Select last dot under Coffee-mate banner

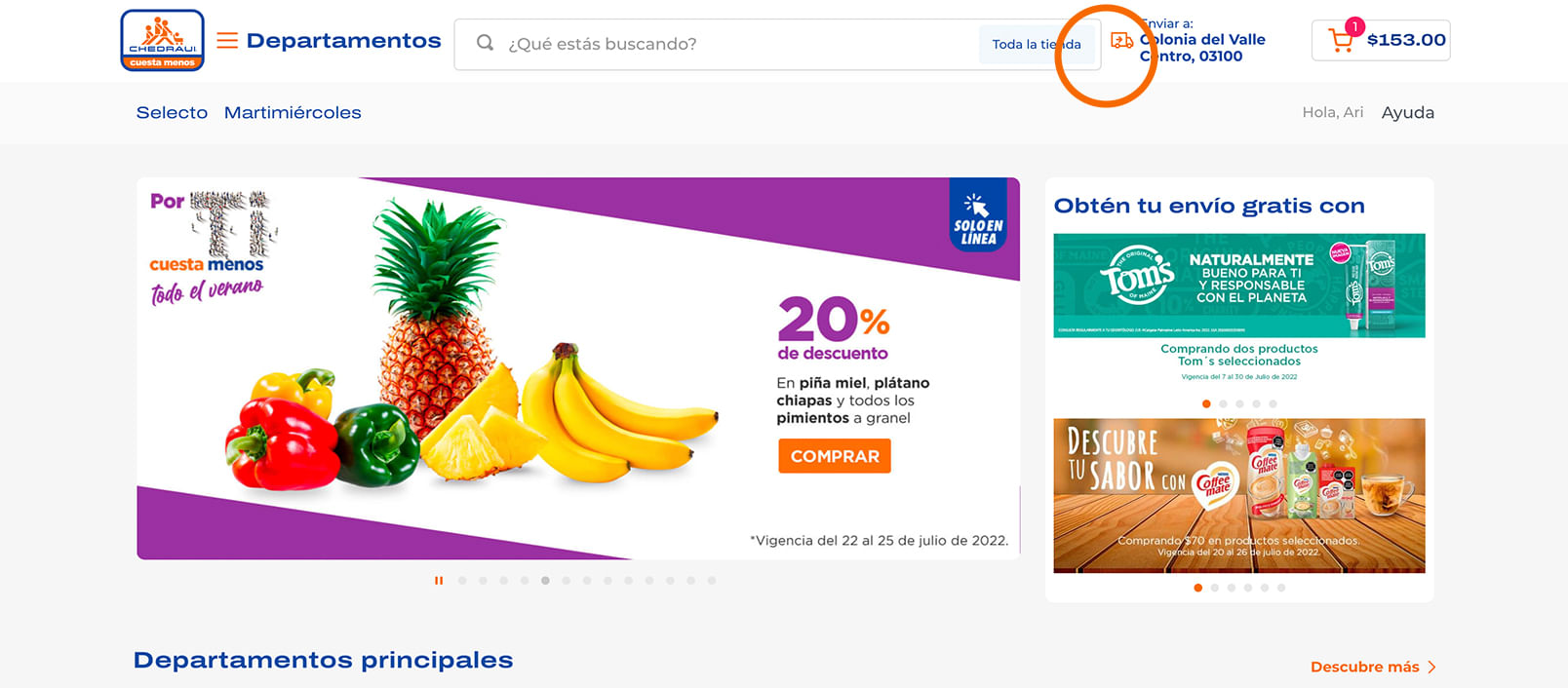(1281, 588)
